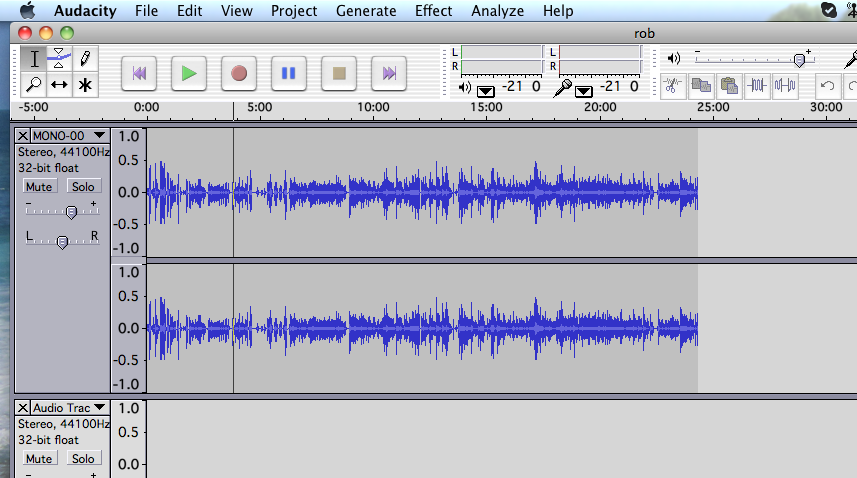
Task: Click the 'rob' window title
Action: 644,33
